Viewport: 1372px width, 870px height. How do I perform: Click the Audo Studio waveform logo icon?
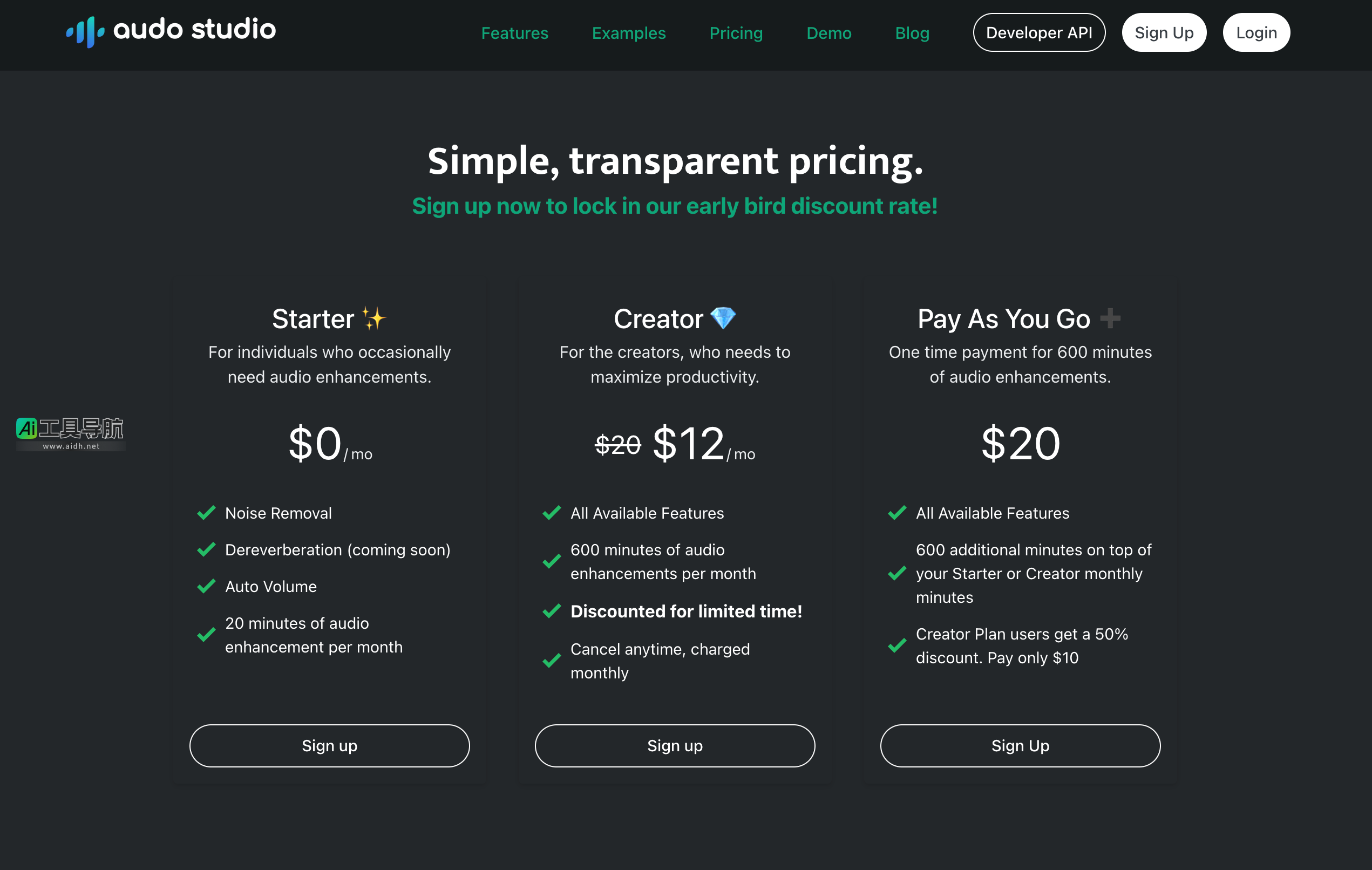[85, 32]
